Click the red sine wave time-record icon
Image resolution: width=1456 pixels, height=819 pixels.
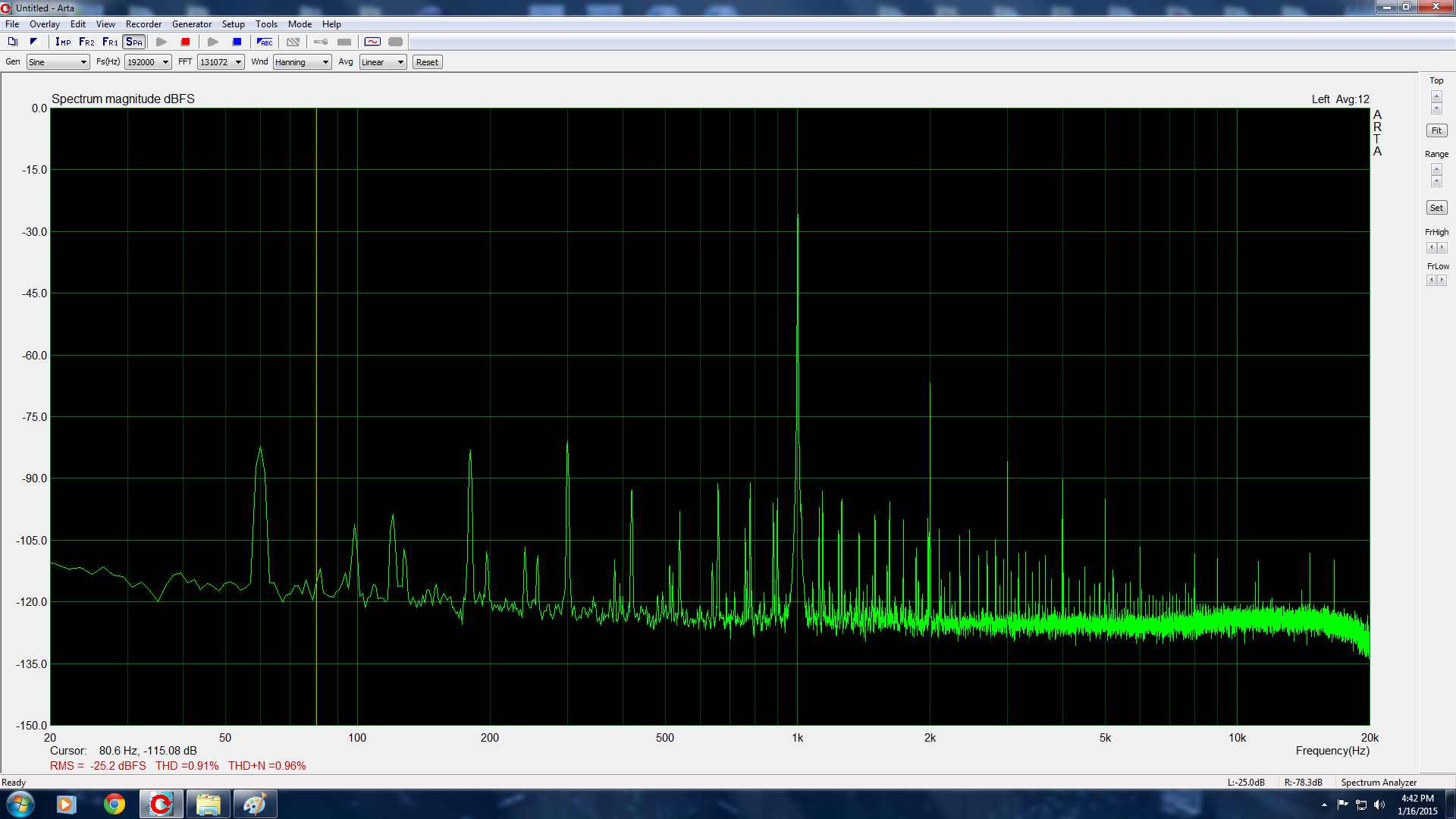(x=372, y=42)
